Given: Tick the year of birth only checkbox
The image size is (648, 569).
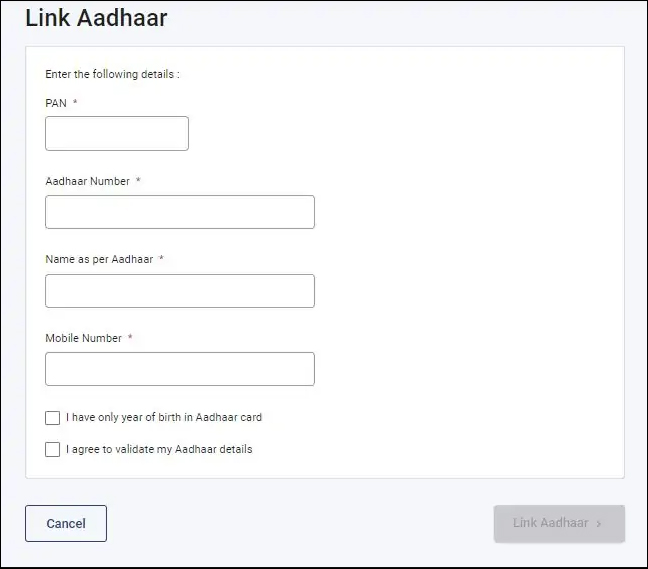Looking at the screenshot, I should click(52, 418).
